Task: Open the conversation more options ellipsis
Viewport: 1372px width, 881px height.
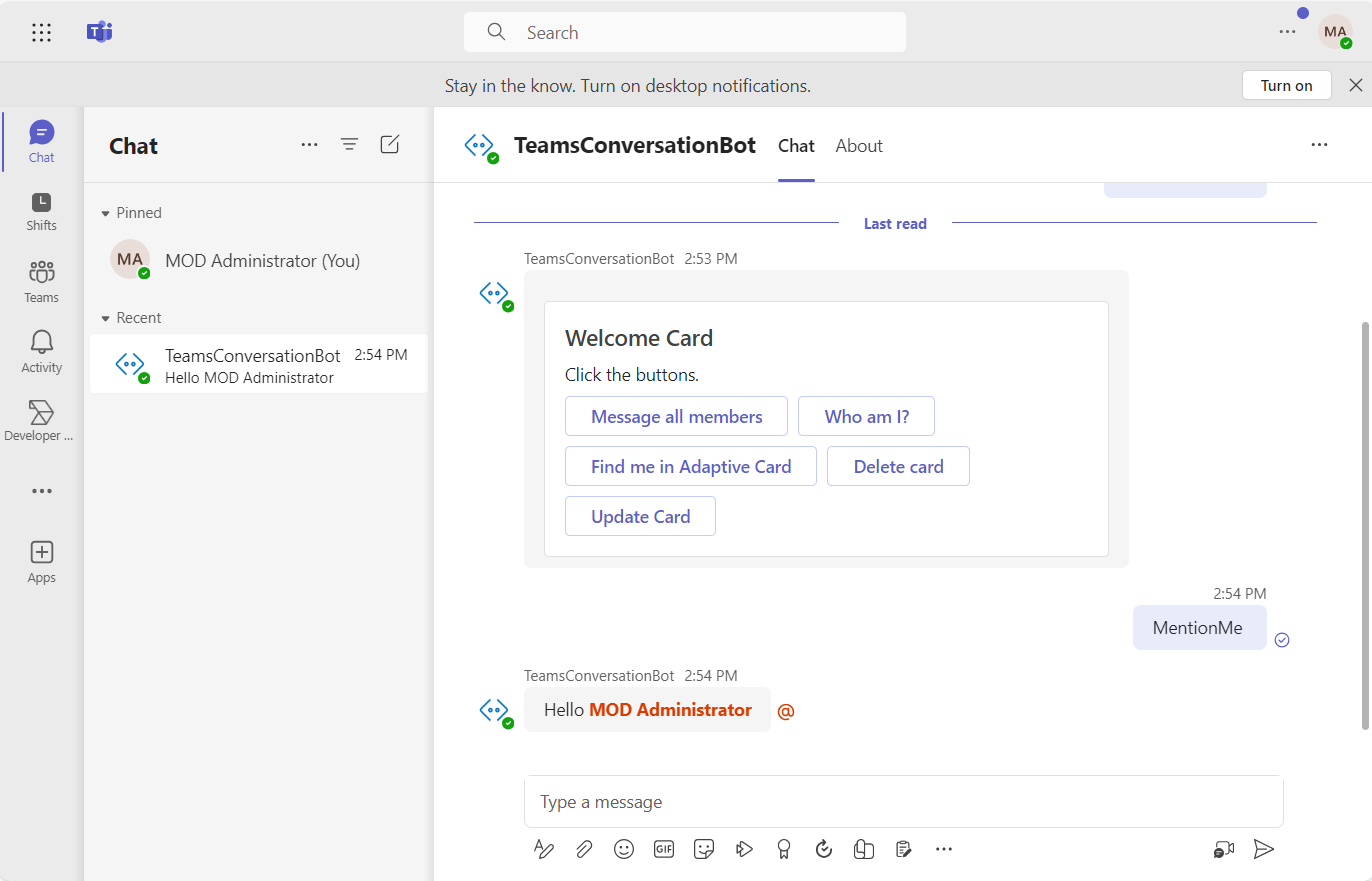Action: pos(1319,145)
